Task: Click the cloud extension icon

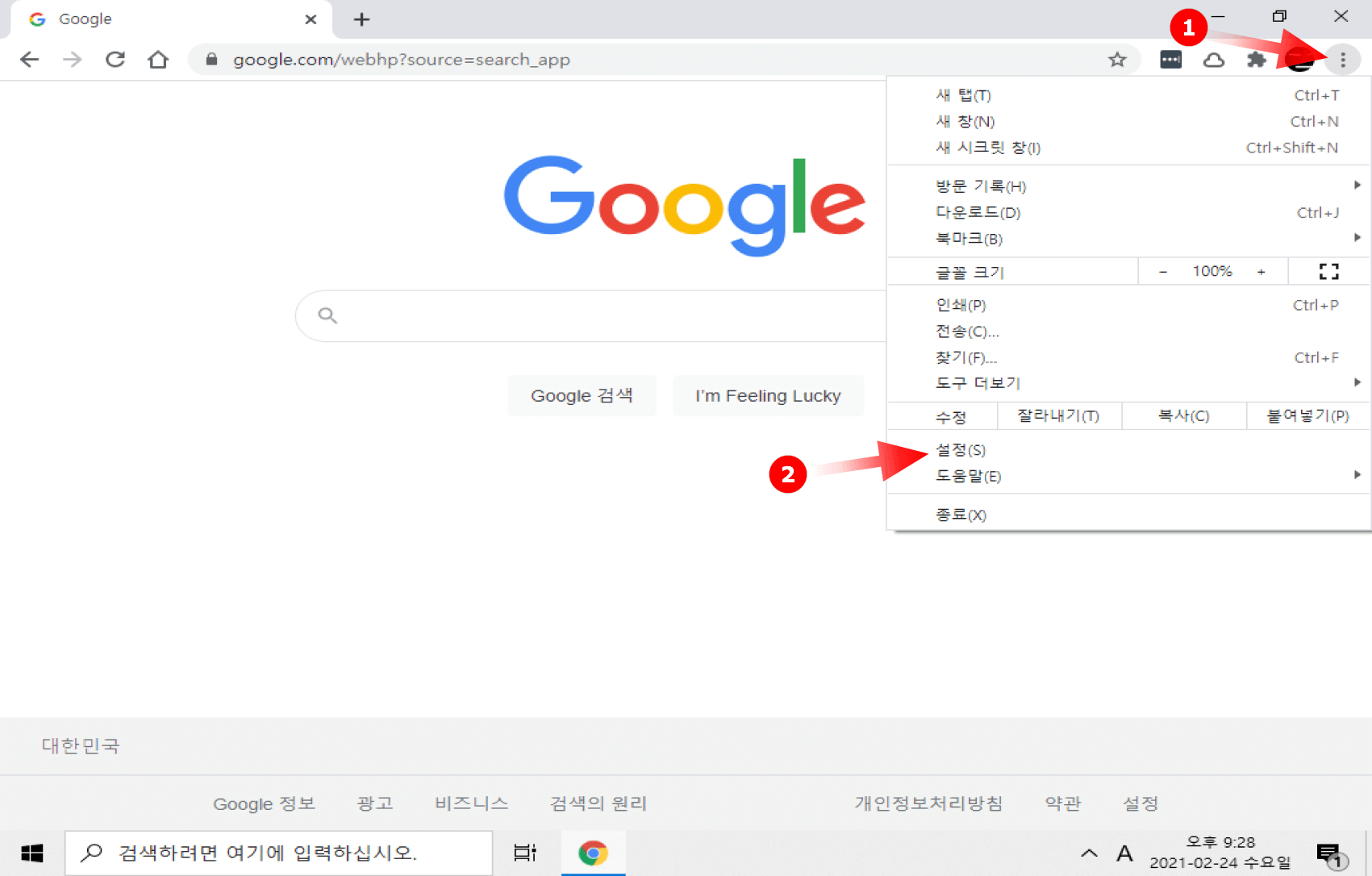Action: point(1214,60)
